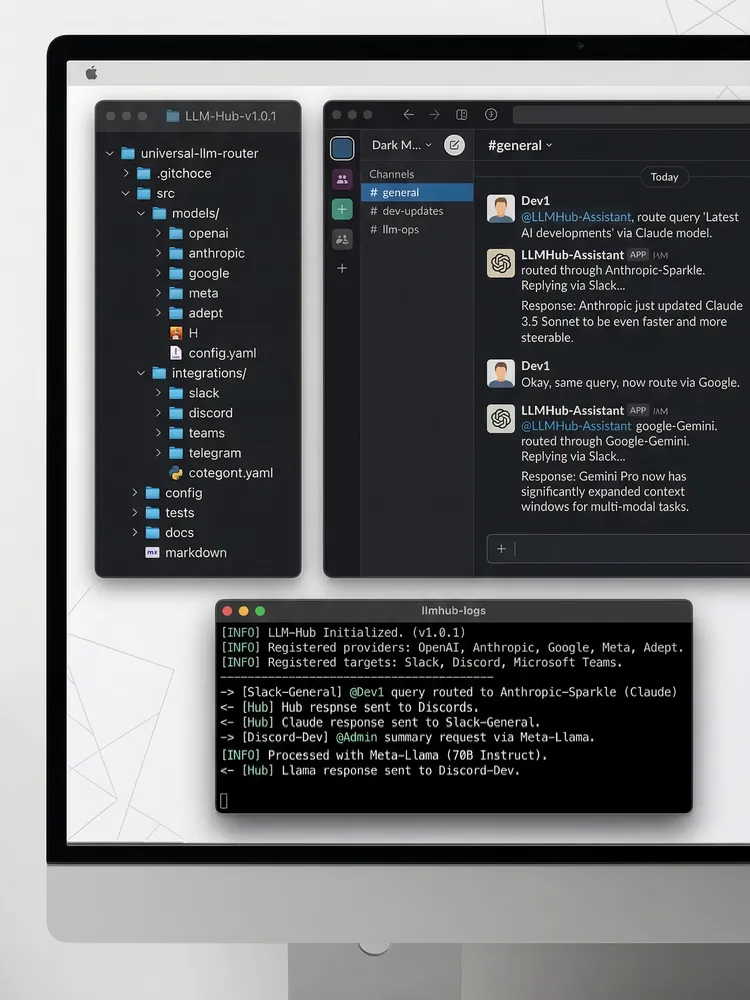Click the LLMHub-Assistant name on the Gemini reply
Image resolution: width=750 pixels, height=1000 pixels.
pos(572,410)
